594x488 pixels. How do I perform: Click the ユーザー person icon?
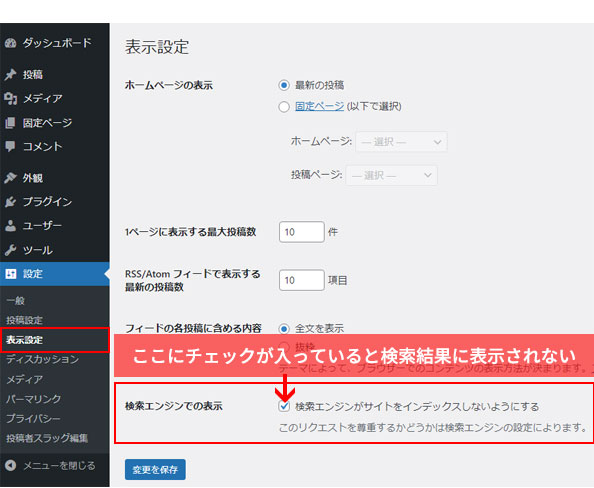click(11, 226)
